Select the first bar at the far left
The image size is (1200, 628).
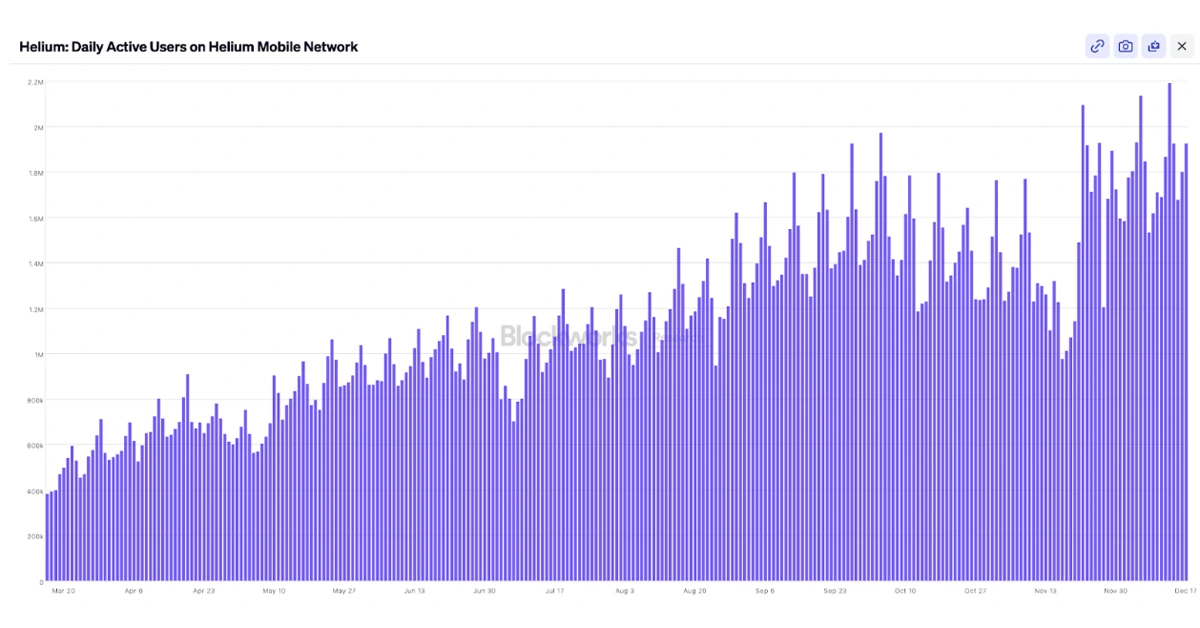point(47,537)
